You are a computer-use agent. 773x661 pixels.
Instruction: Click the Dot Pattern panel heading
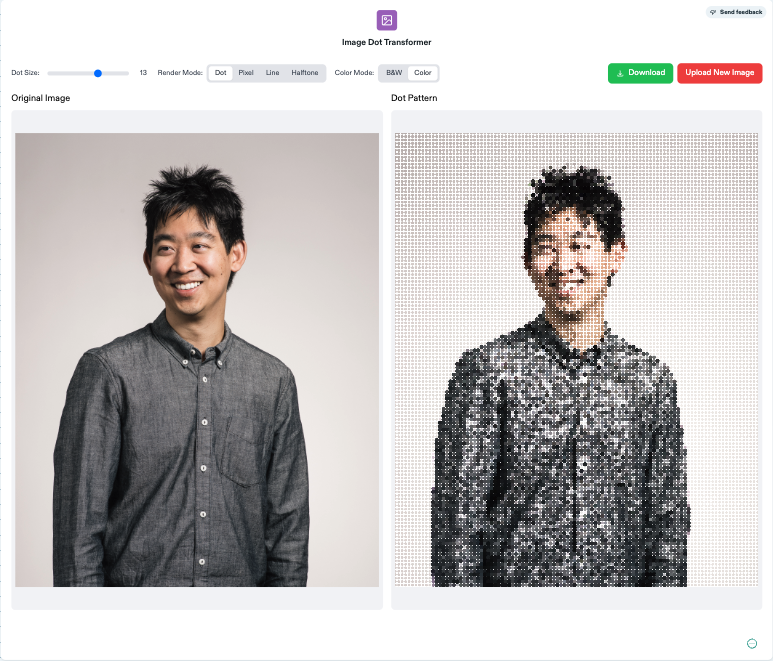pyautogui.click(x=414, y=98)
